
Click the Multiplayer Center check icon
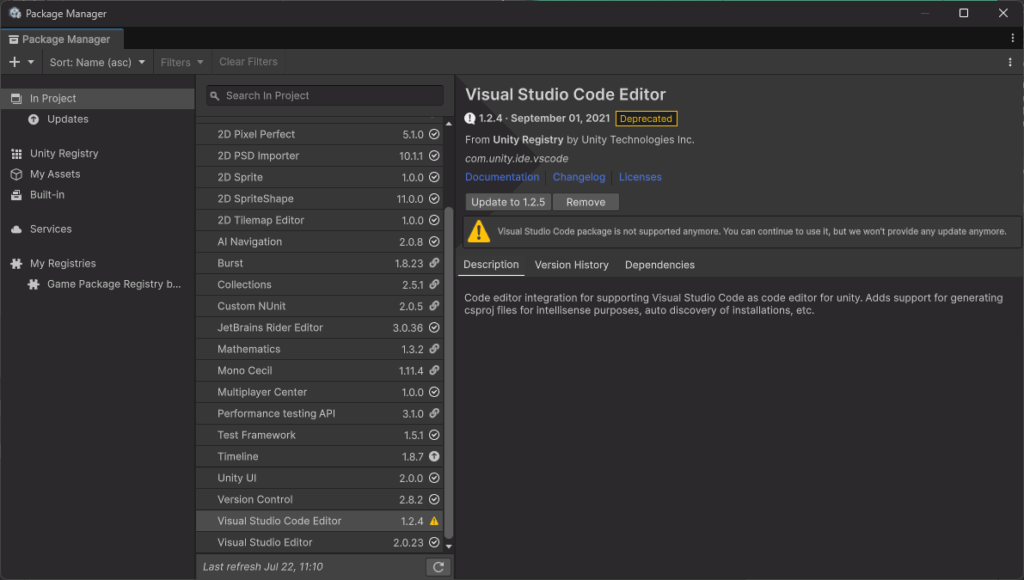click(x=434, y=392)
